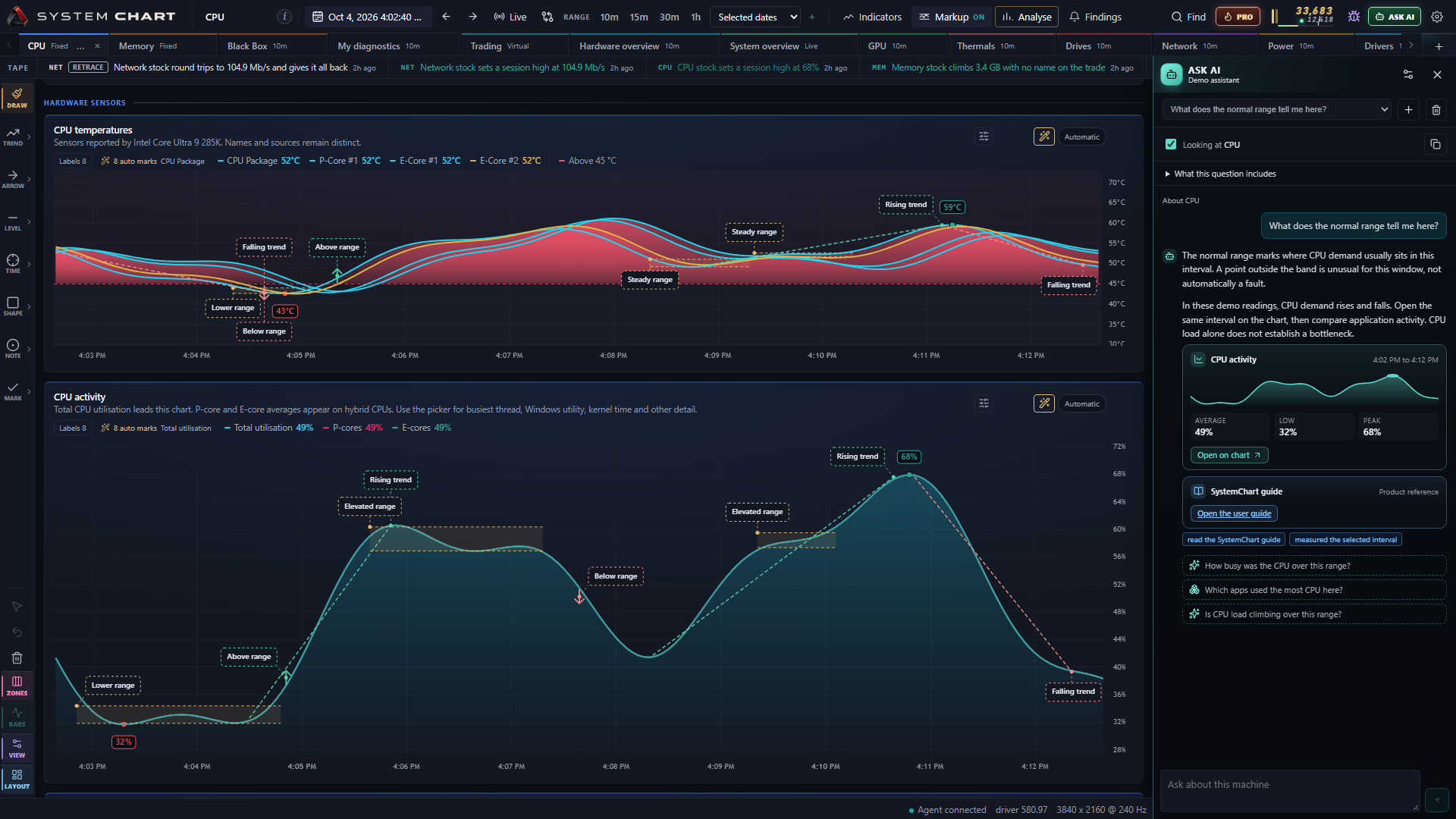Toggle the P-Core #1 series in legend
This screenshot has height=819, width=1456.
[x=345, y=161]
